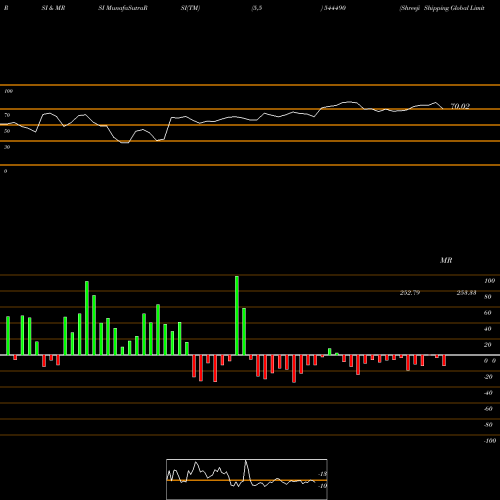This screenshot has height=500, width=500.
Task: Click the 80 label on MR axis
Action: 488,297
